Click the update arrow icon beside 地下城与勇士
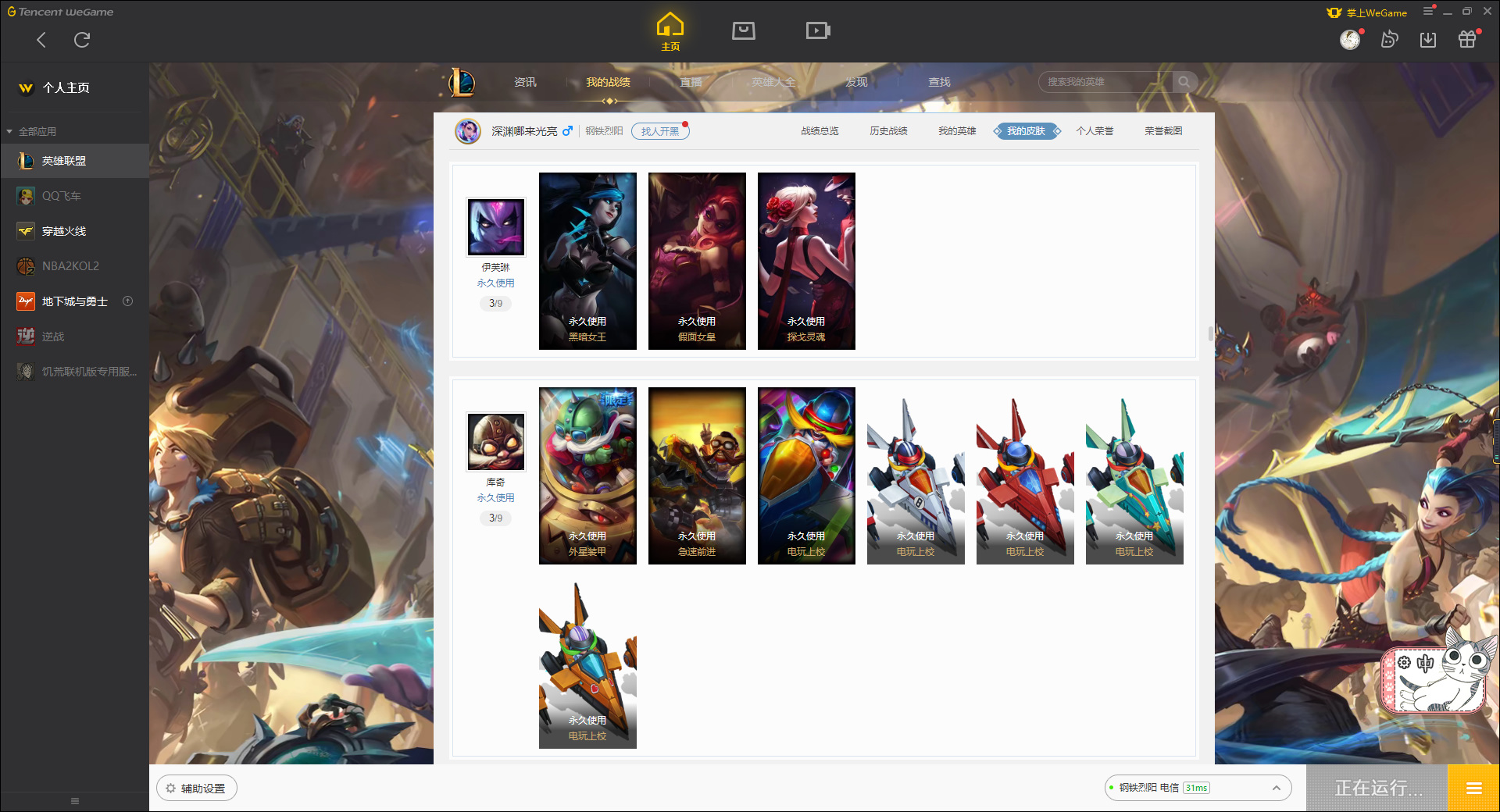The image size is (1500, 812). tap(128, 301)
